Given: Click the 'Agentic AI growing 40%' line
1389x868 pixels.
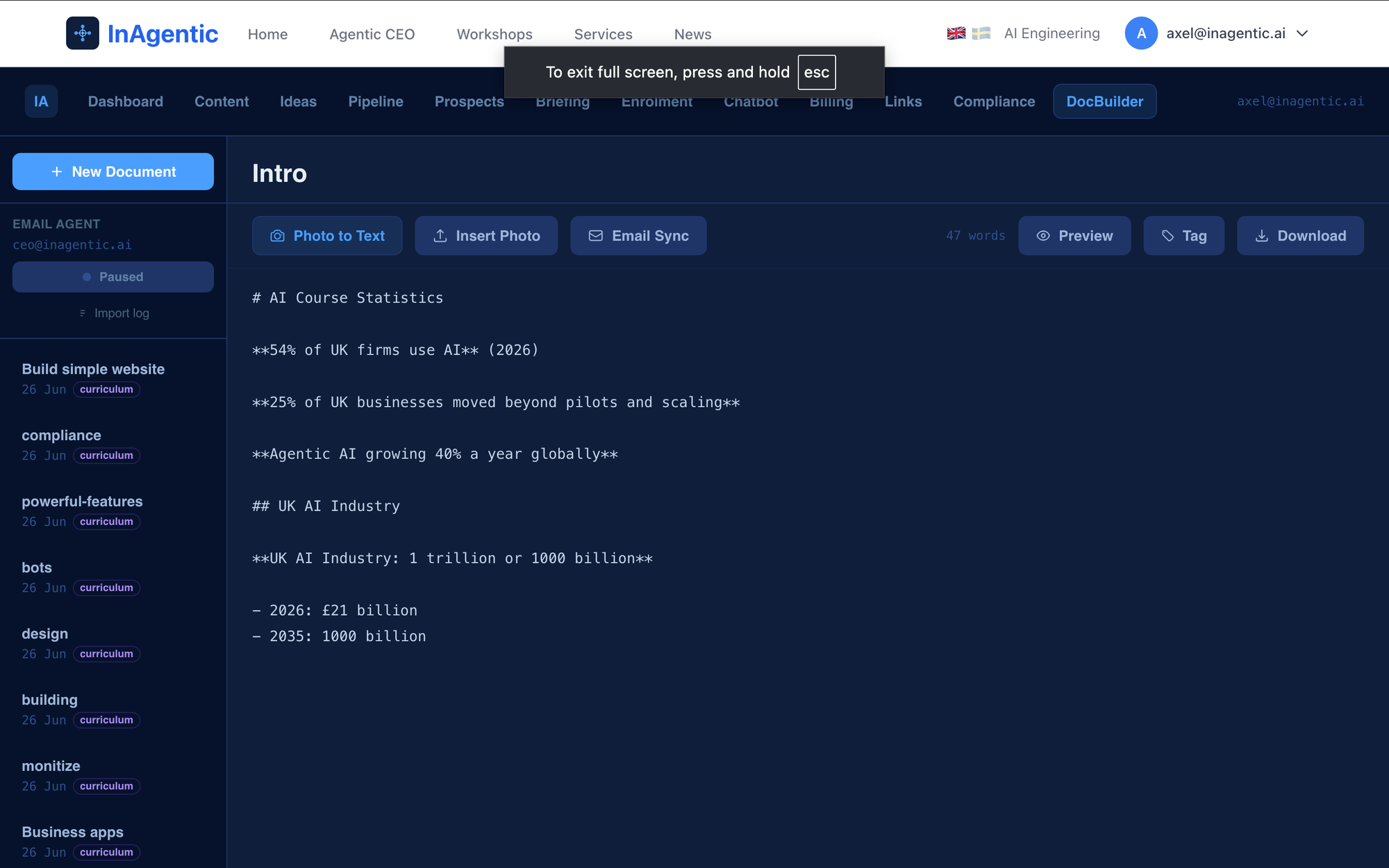Looking at the screenshot, I should 435,454.
